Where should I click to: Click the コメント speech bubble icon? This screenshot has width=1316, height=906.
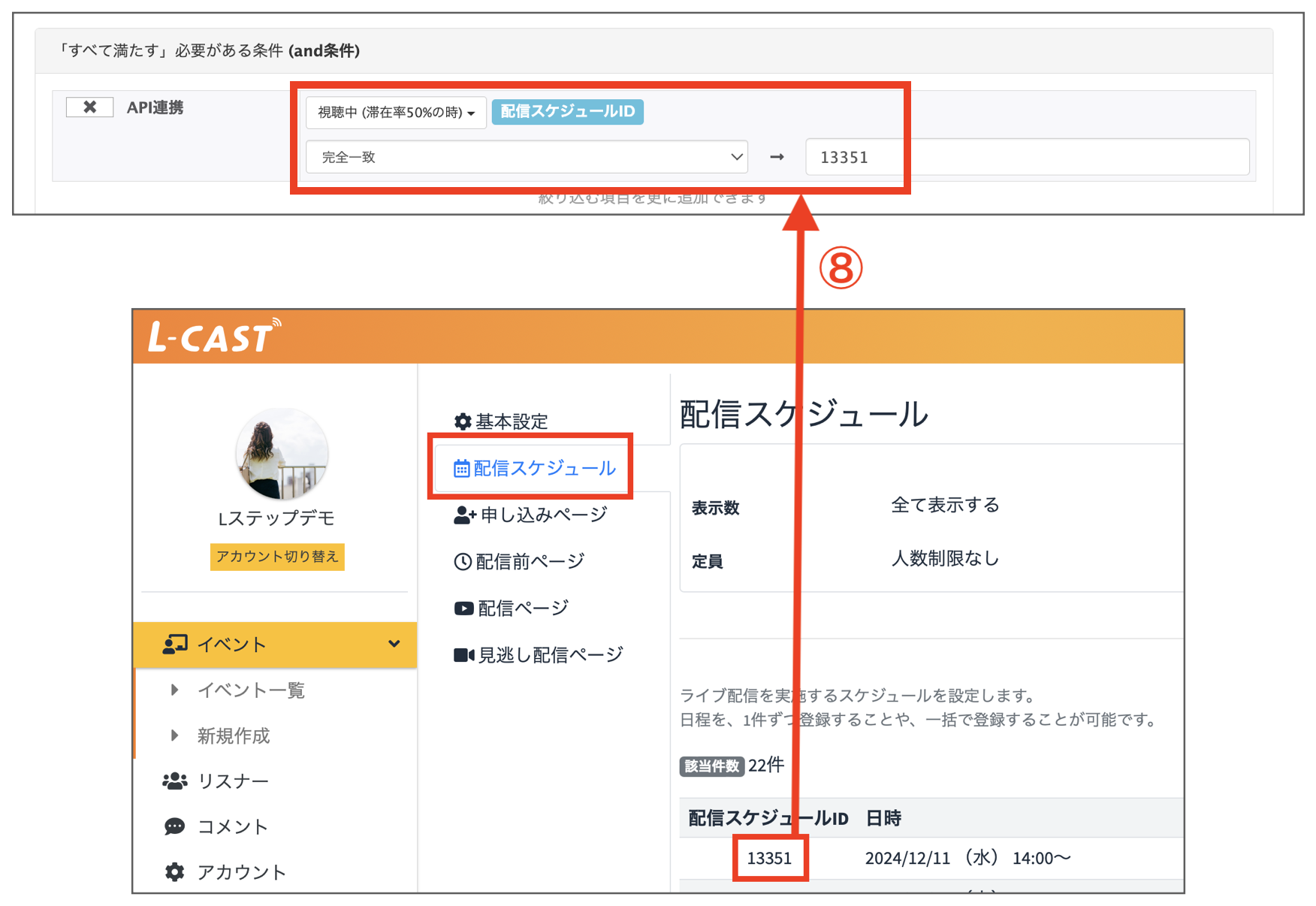[x=175, y=826]
